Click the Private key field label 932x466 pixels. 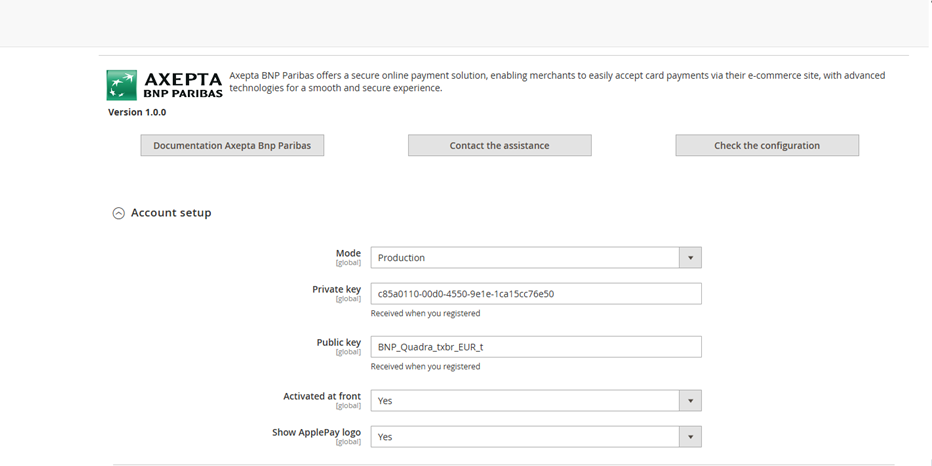pos(336,290)
